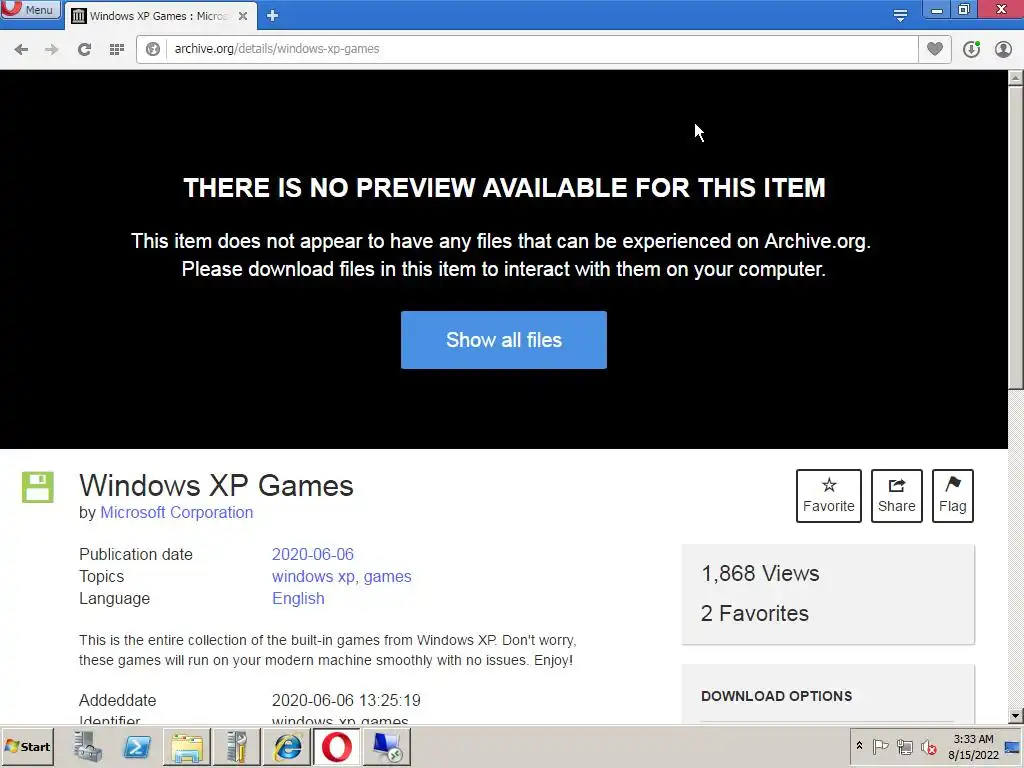Click the Favorite star button
Image resolution: width=1024 pixels, height=768 pixels.
coord(829,496)
